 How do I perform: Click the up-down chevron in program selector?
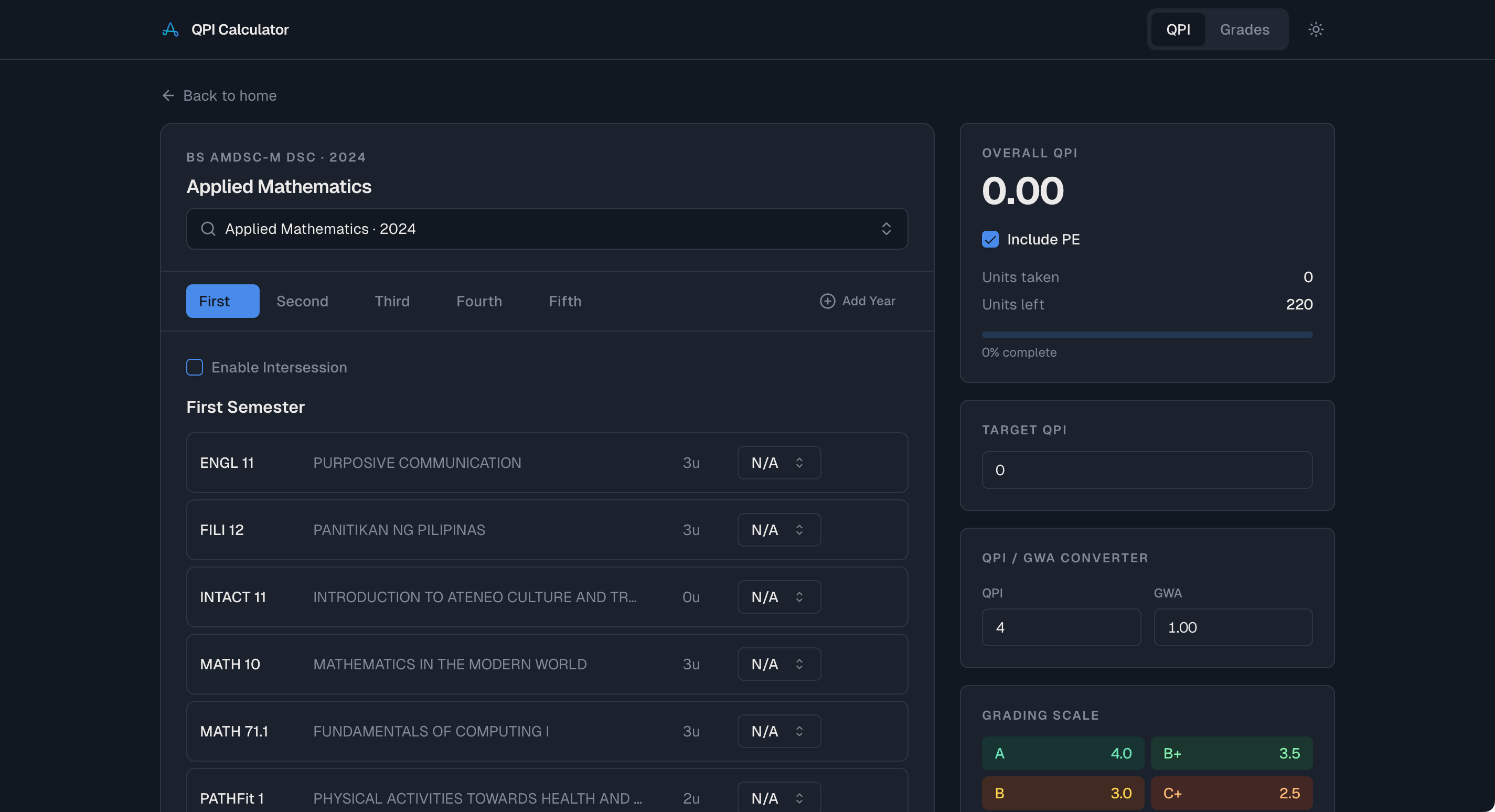coord(885,229)
